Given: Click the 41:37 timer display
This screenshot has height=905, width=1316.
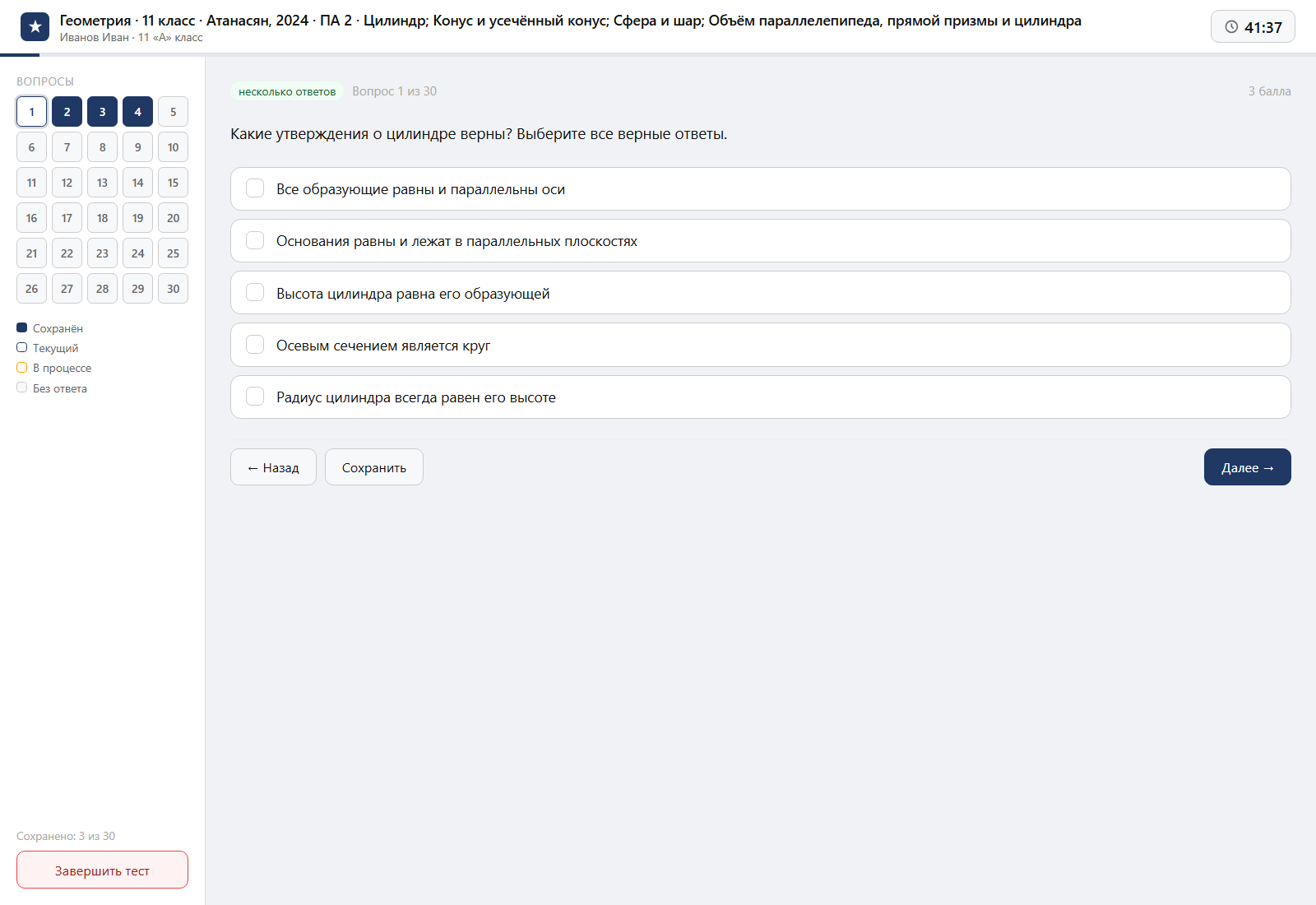Looking at the screenshot, I should [x=1253, y=27].
